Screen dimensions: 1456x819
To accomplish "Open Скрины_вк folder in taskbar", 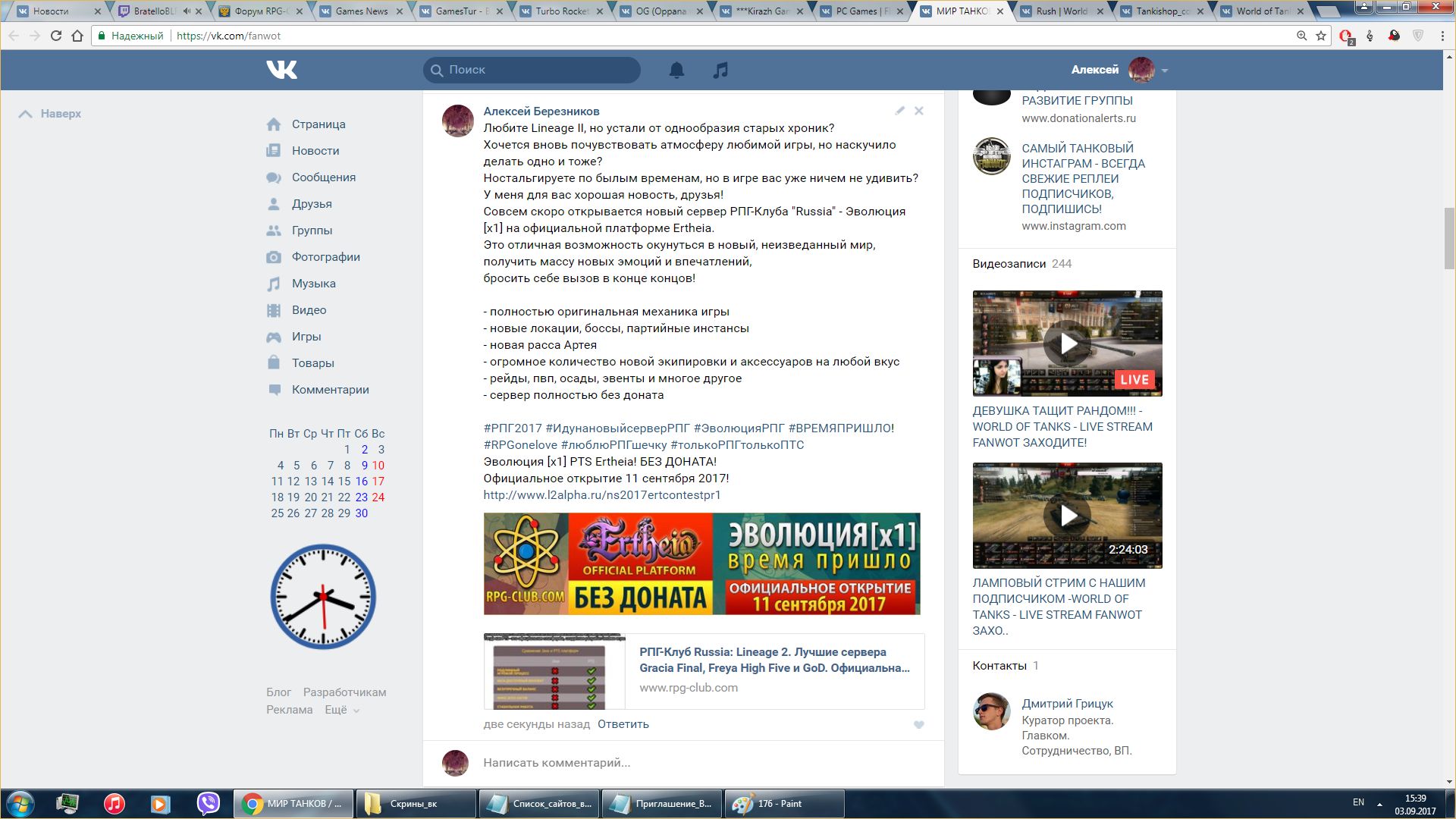I will pos(416,804).
